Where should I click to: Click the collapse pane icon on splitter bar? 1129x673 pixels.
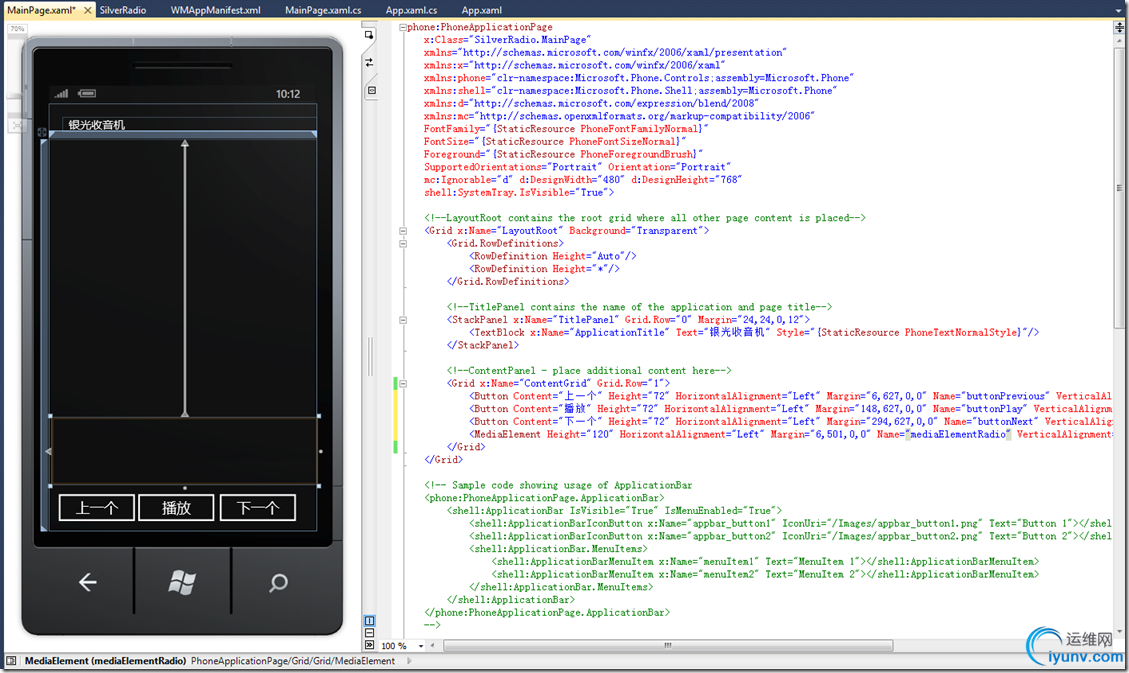tap(371, 90)
